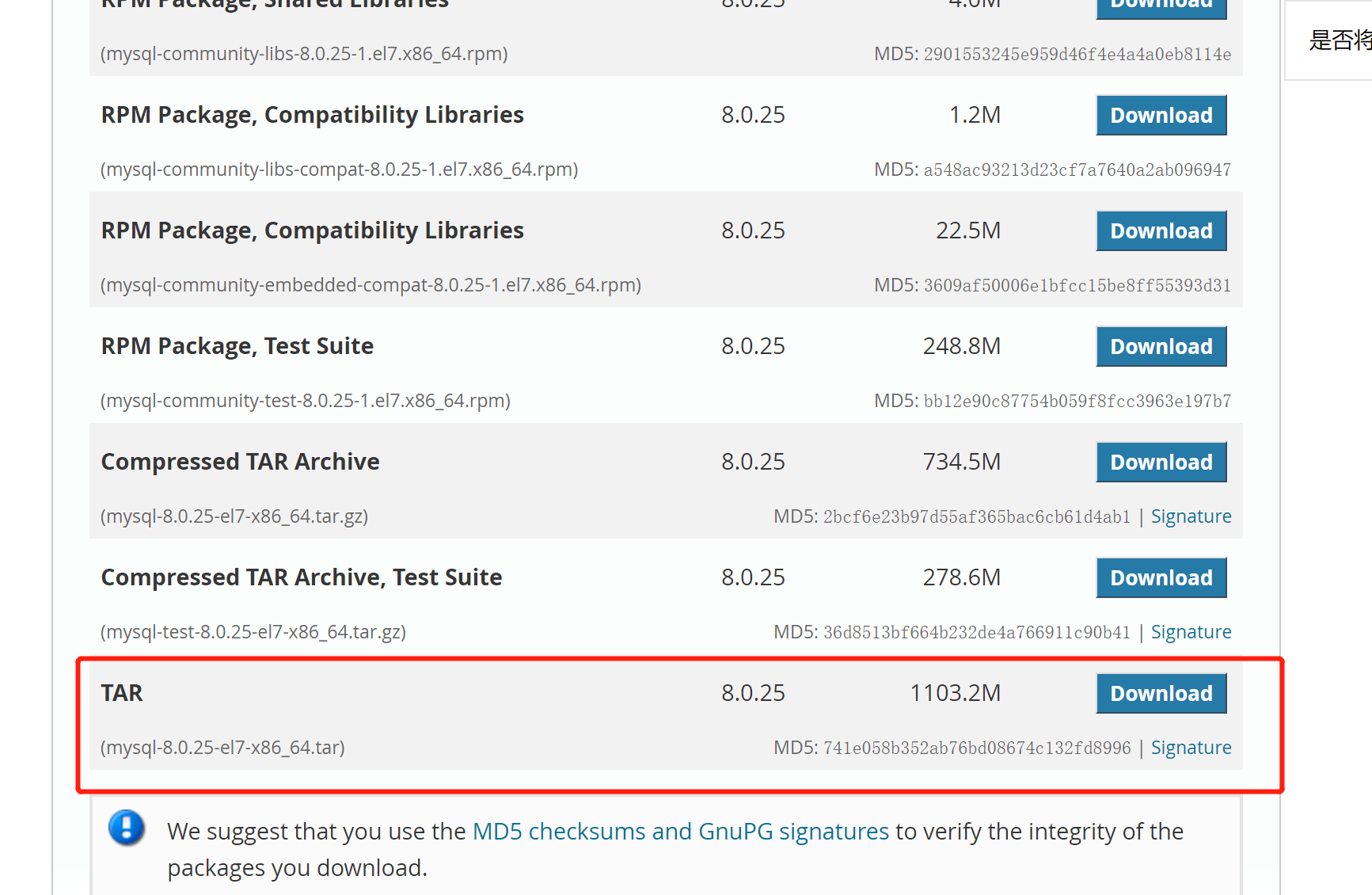Click the 1.2M Compatibility Libraries package title

313,115
